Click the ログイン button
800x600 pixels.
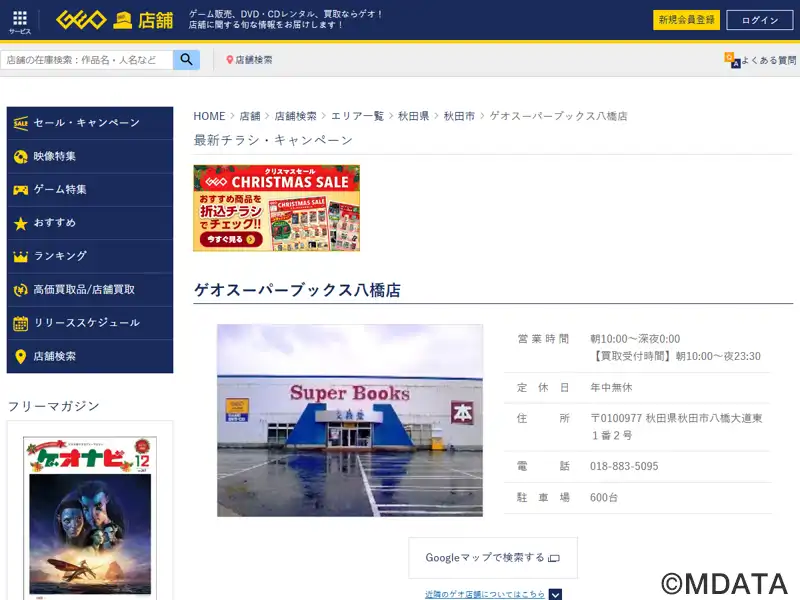(760, 20)
